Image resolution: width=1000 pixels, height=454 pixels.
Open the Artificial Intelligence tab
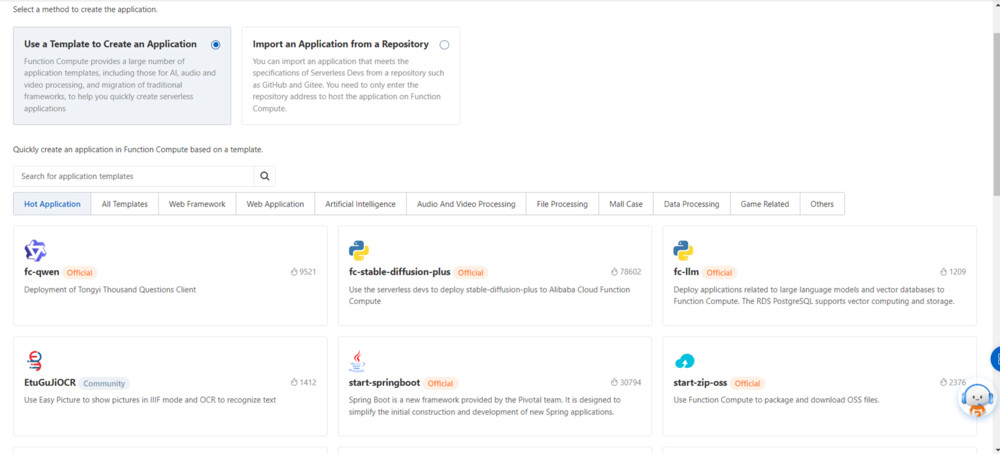tap(360, 204)
